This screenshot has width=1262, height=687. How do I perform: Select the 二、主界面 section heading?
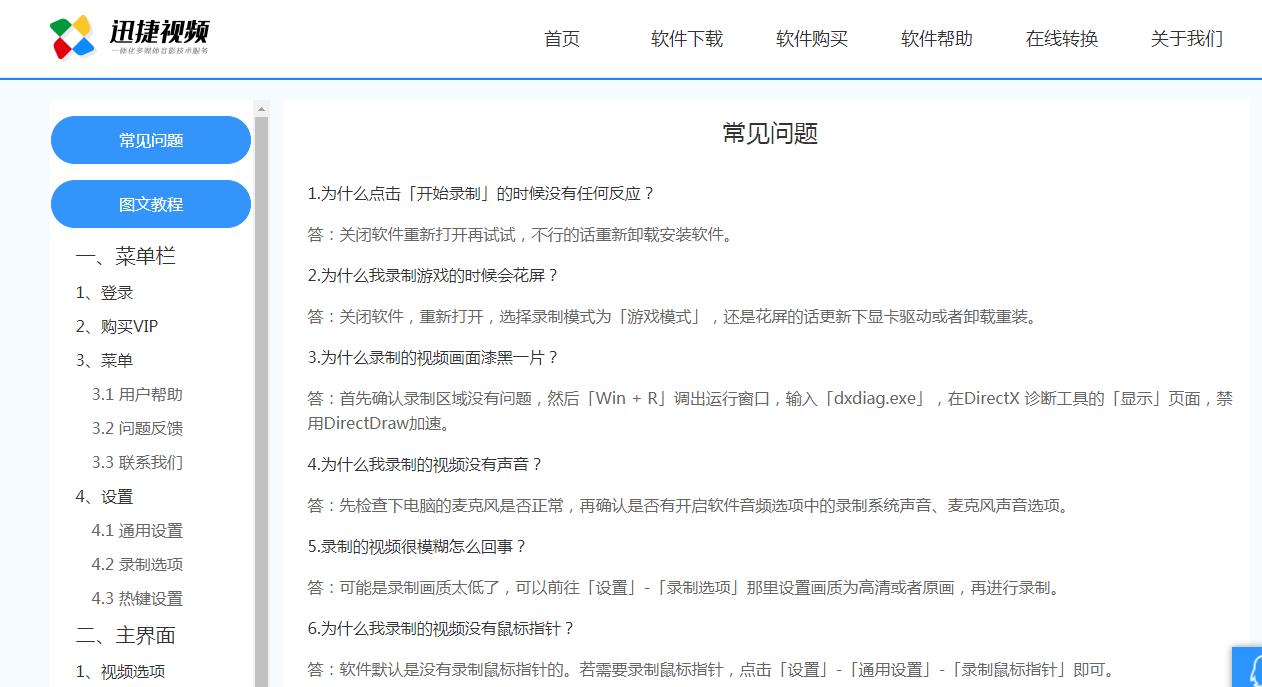(124, 636)
